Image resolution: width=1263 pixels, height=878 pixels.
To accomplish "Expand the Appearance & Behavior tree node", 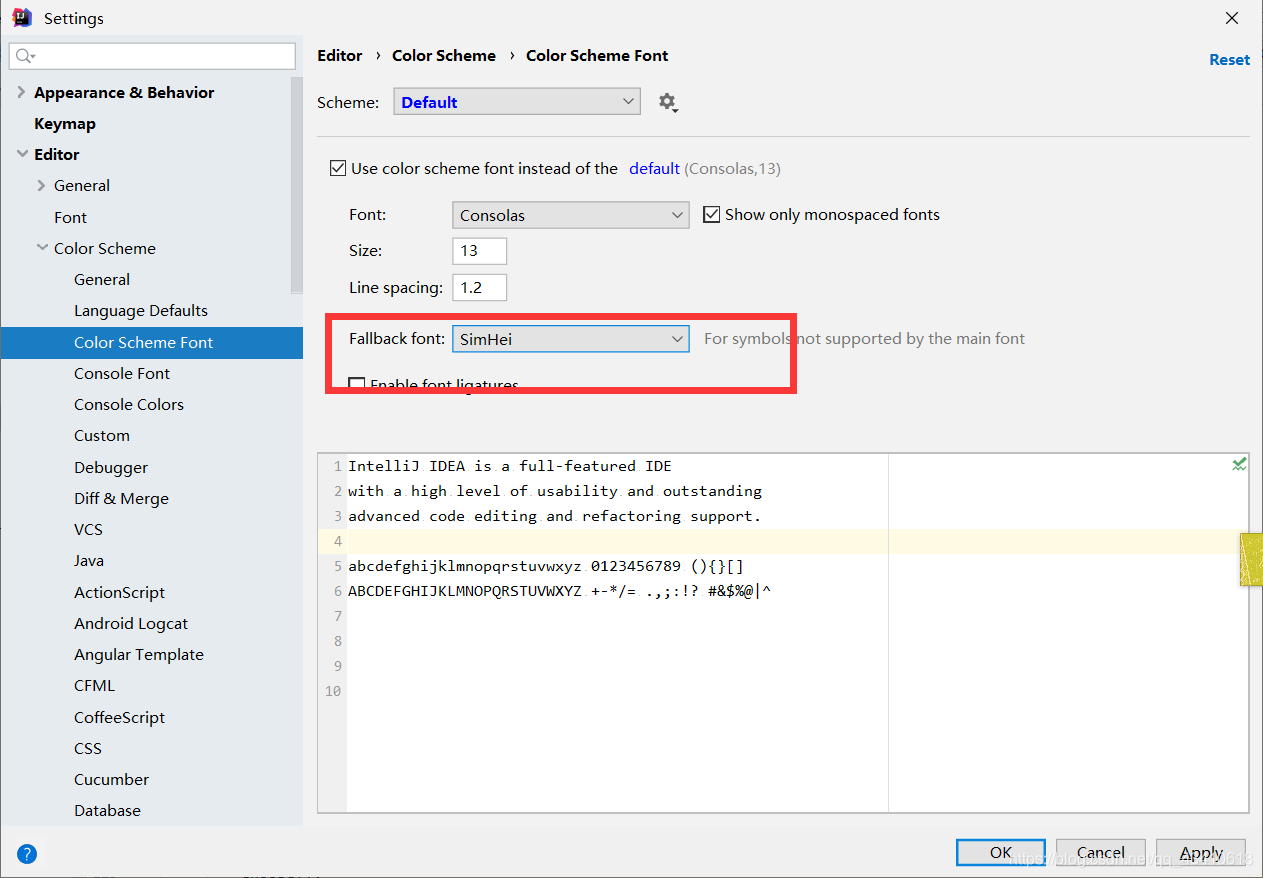I will click(x=21, y=92).
